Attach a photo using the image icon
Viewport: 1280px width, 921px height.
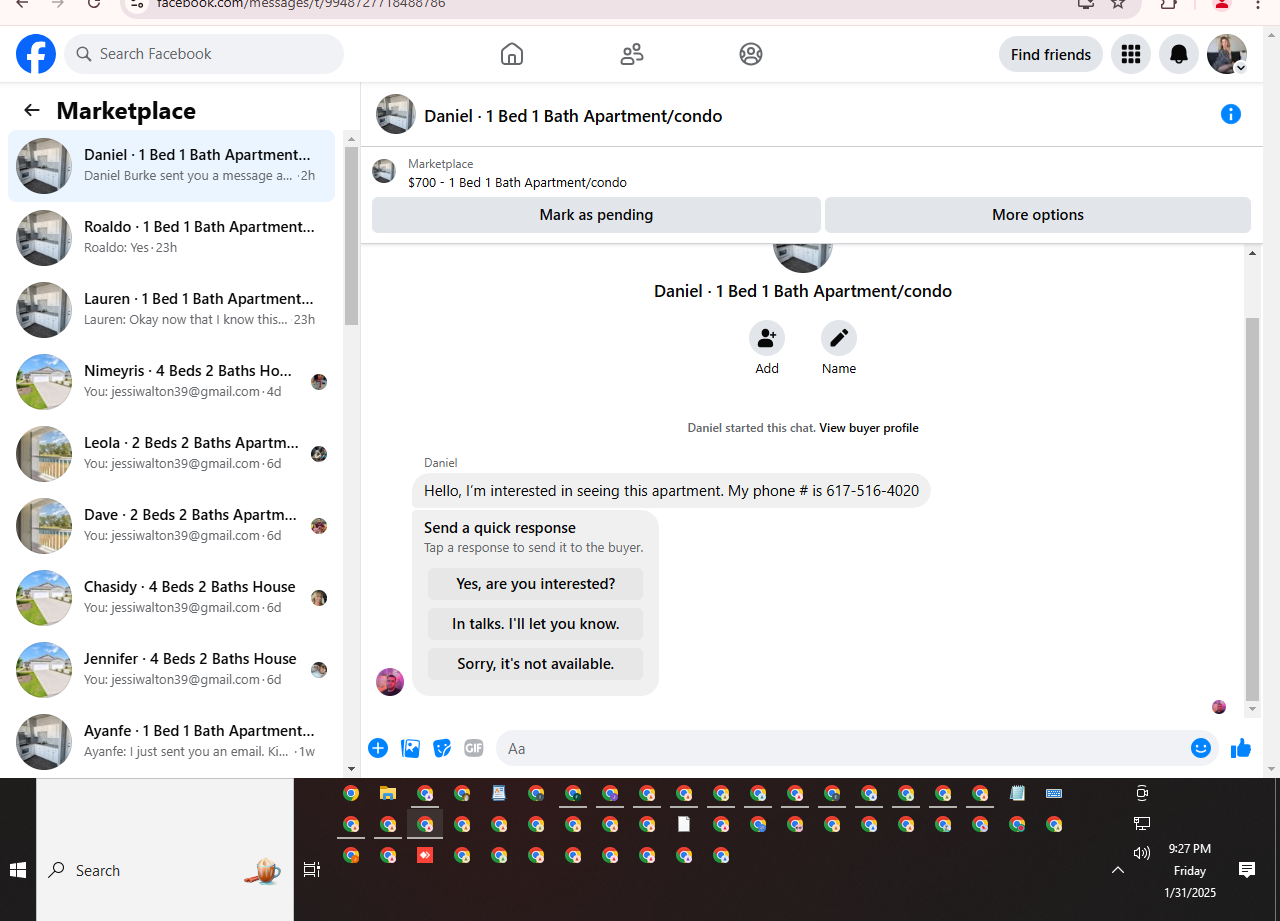[410, 748]
